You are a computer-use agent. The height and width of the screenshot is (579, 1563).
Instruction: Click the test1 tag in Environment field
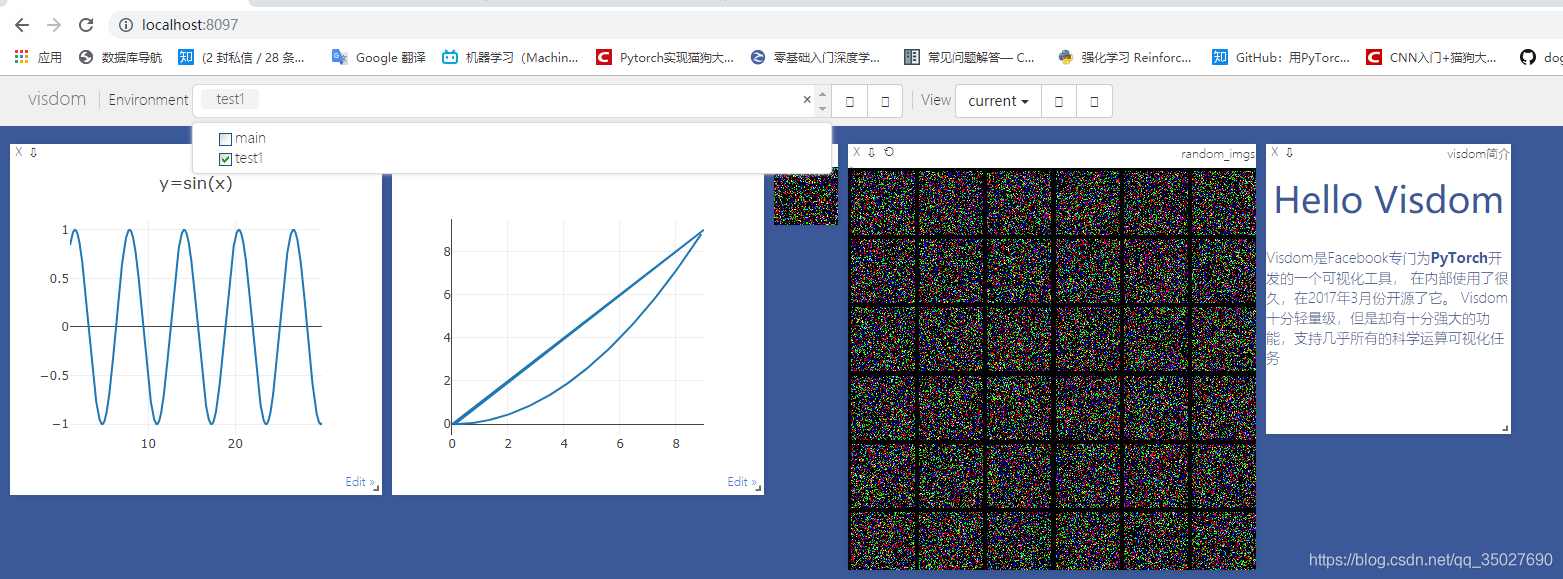(x=230, y=99)
